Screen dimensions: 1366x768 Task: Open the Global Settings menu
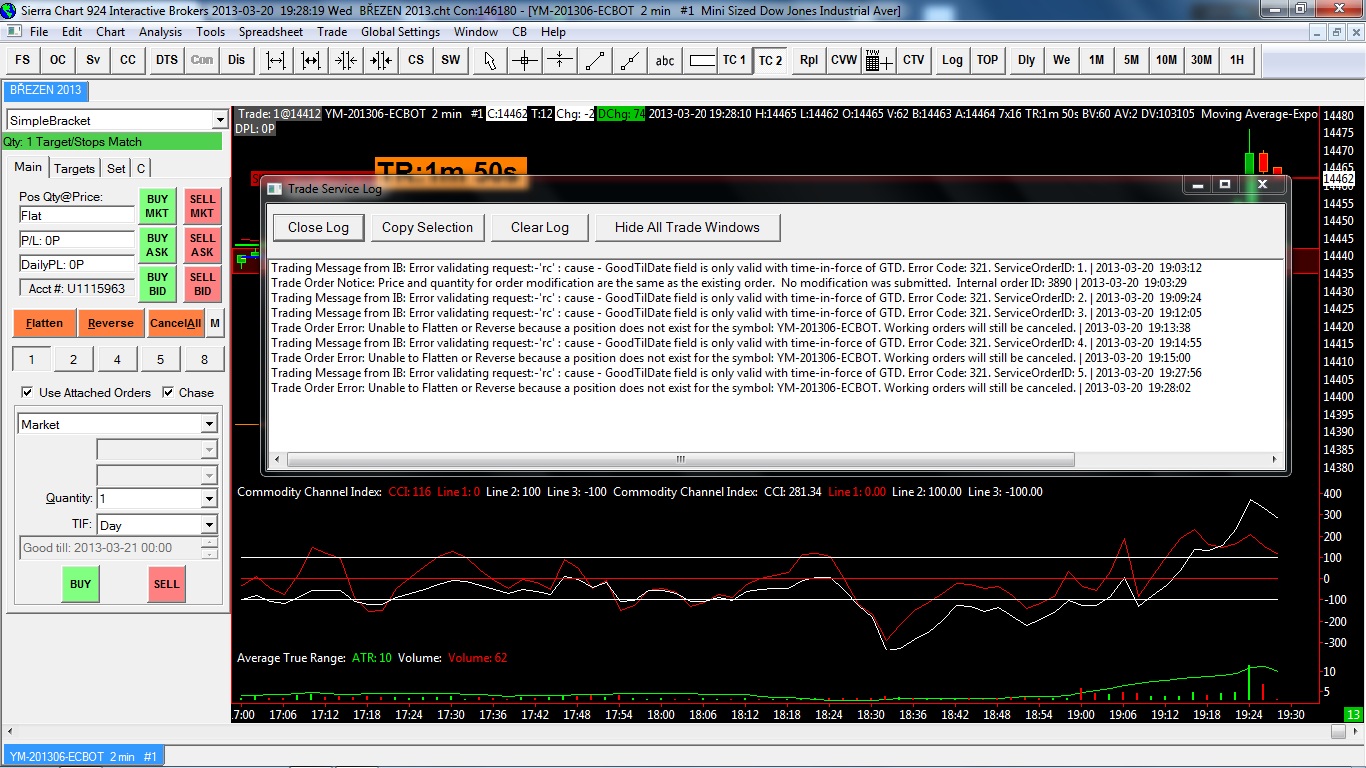point(400,32)
